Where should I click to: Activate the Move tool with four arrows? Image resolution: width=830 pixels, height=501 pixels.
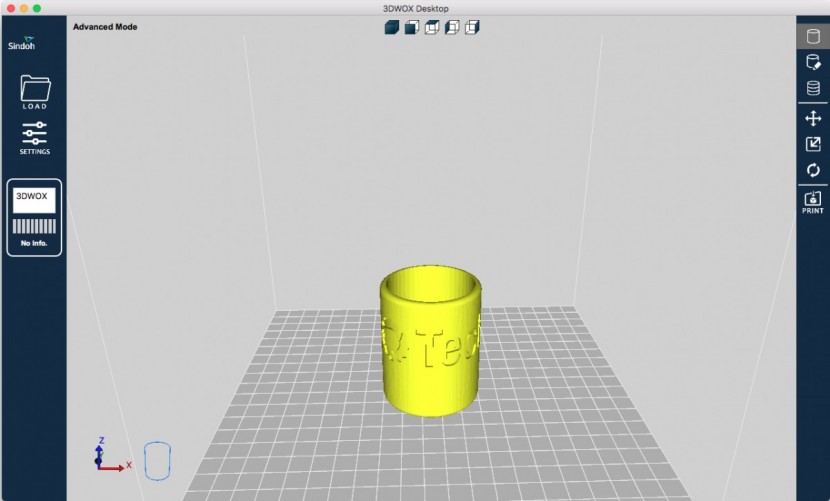tap(813, 118)
